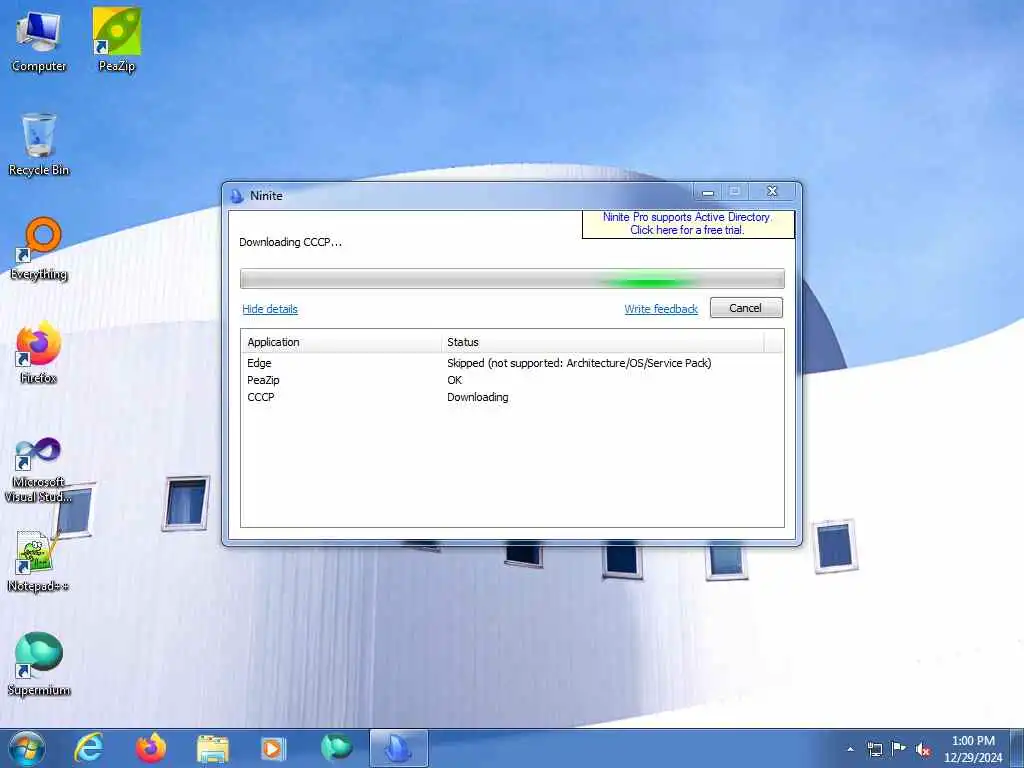1024x768 pixels.
Task: Open the PeaZip desktop shortcut
Action: (x=116, y=41)
